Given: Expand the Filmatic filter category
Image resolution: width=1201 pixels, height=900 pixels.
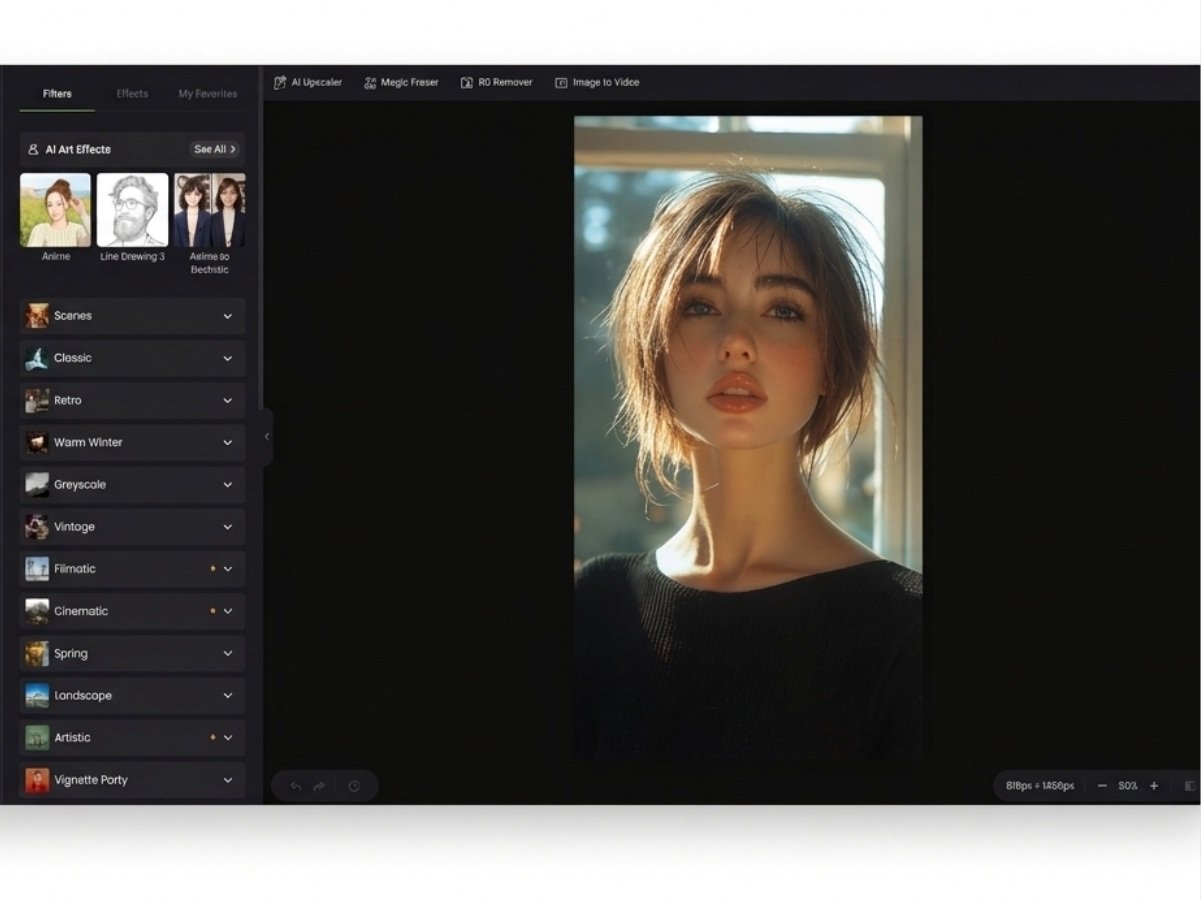Looking at the screenshot, I should click(132, 569).
